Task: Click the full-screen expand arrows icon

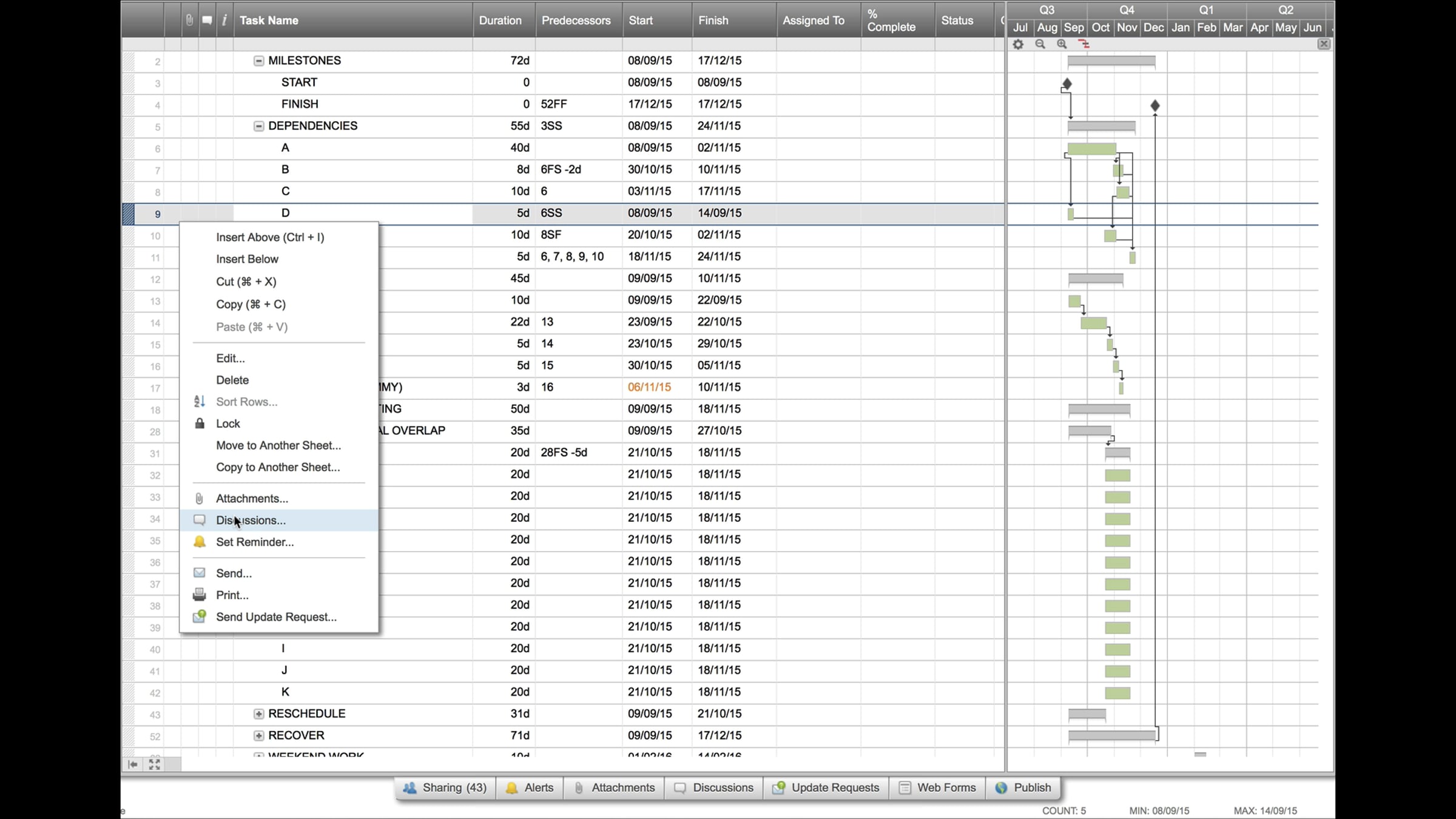Action: (154, 764)
